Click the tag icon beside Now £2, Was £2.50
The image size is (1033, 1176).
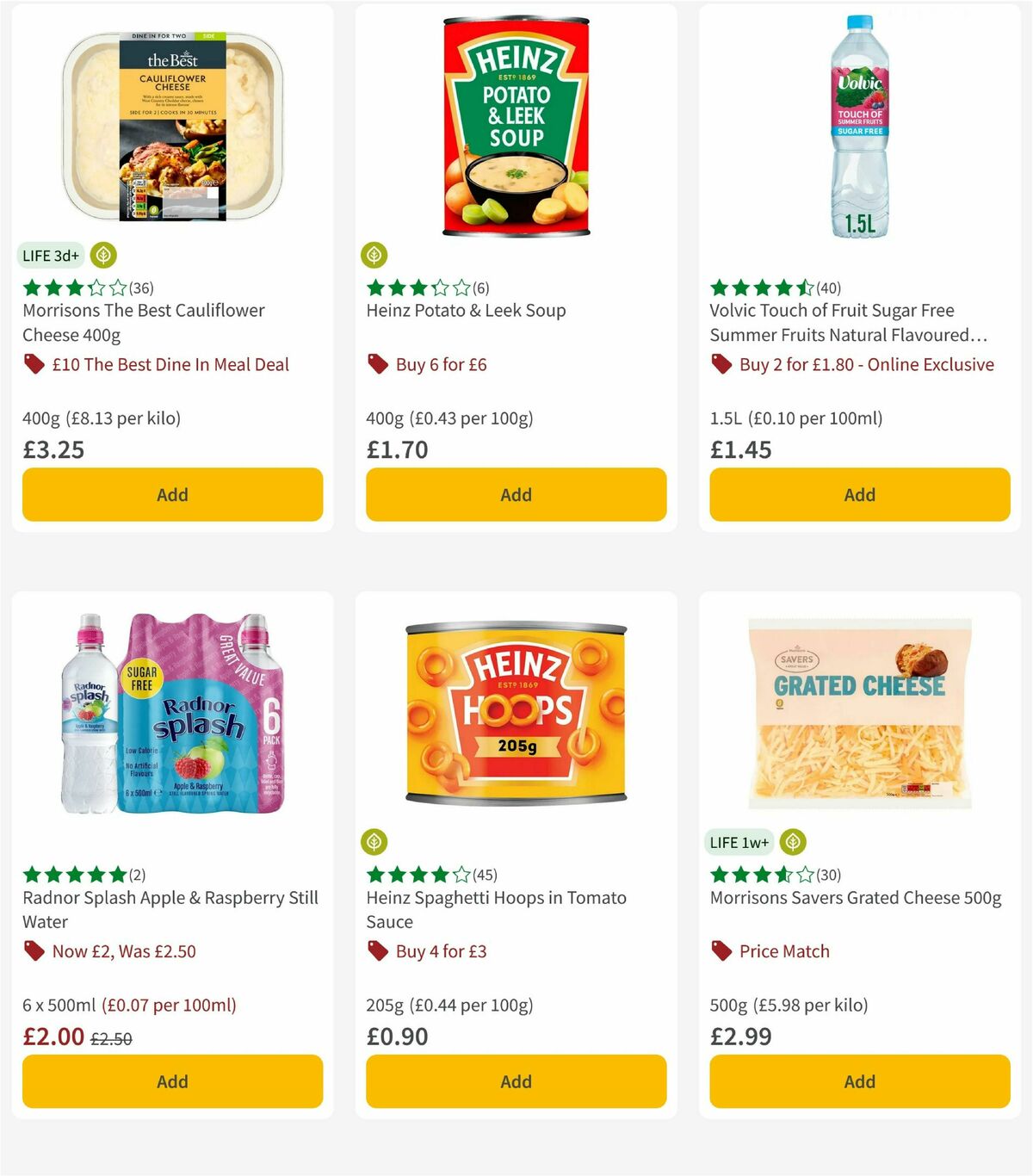tap(33, 951)
